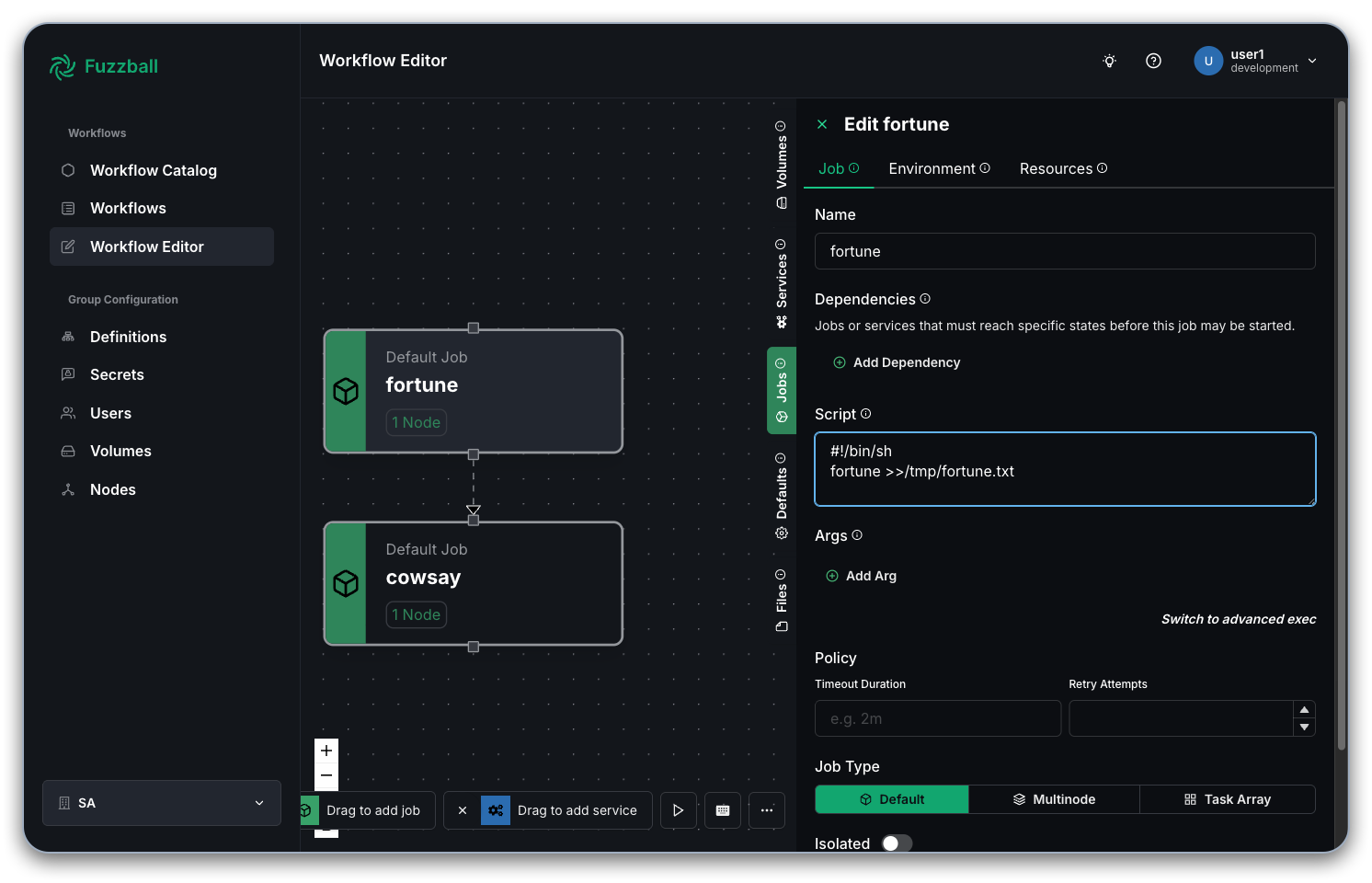Open the help question mark icon
The image size is (1372, 883).
[1153, 61]
